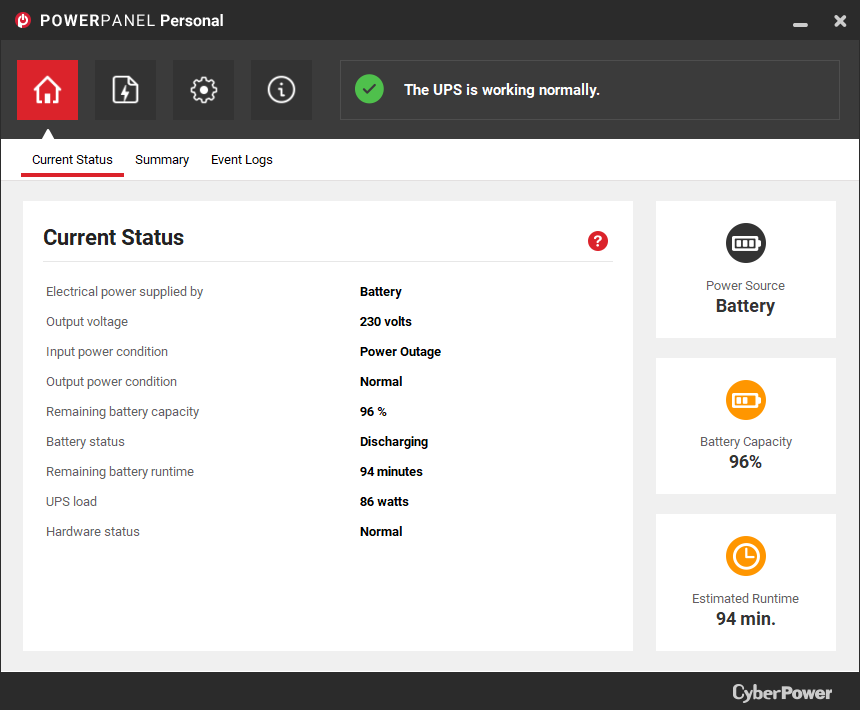This screenshot has width=860, height=710.
Task: Open the Configuration gear icon
Action: 203,90
